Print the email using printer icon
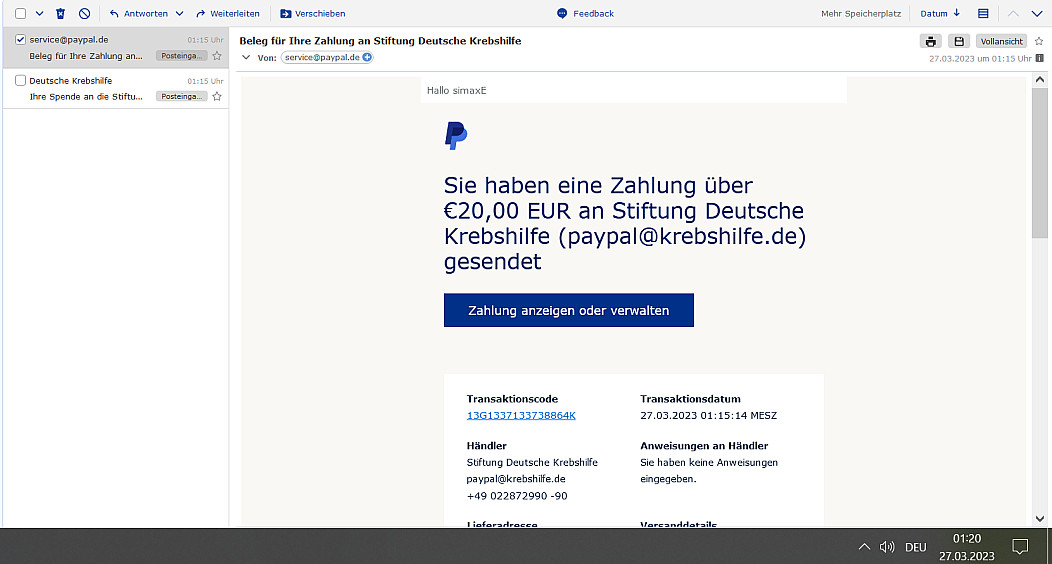1052x564 pixels. [931, 41]
